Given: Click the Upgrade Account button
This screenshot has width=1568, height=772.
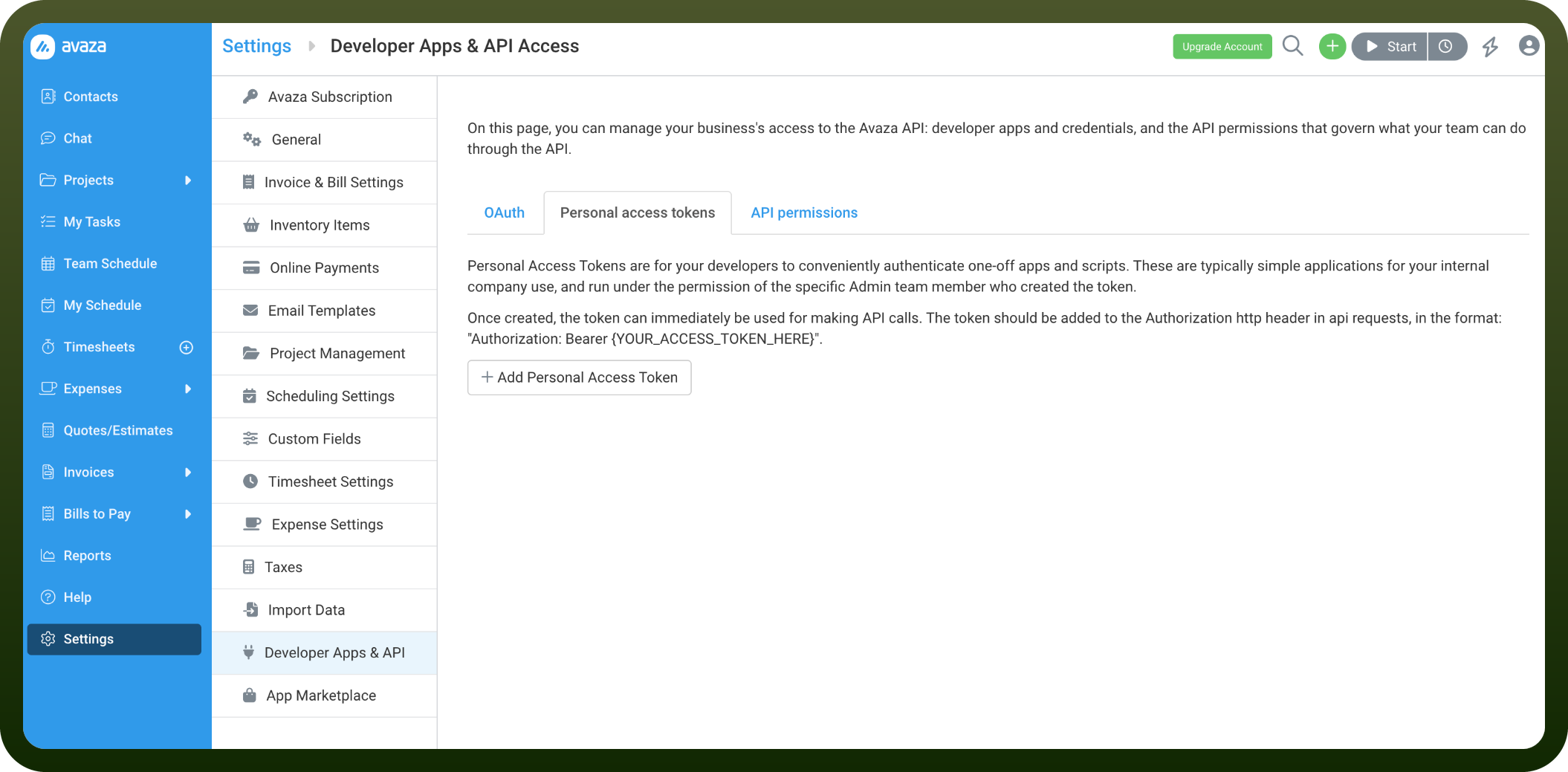Looking at the screenshot, I should 1222,47.
